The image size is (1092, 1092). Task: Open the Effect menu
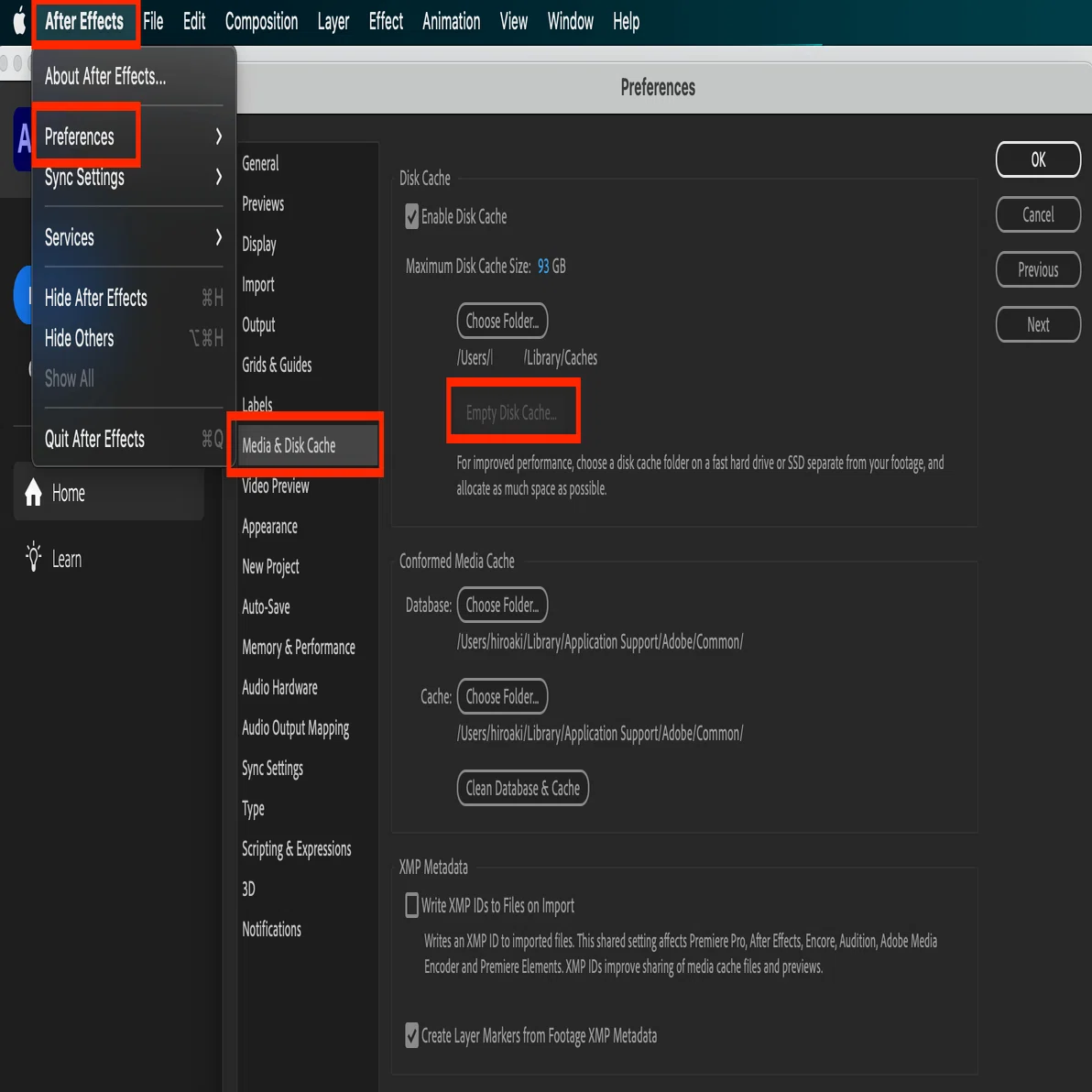point(386,22)
